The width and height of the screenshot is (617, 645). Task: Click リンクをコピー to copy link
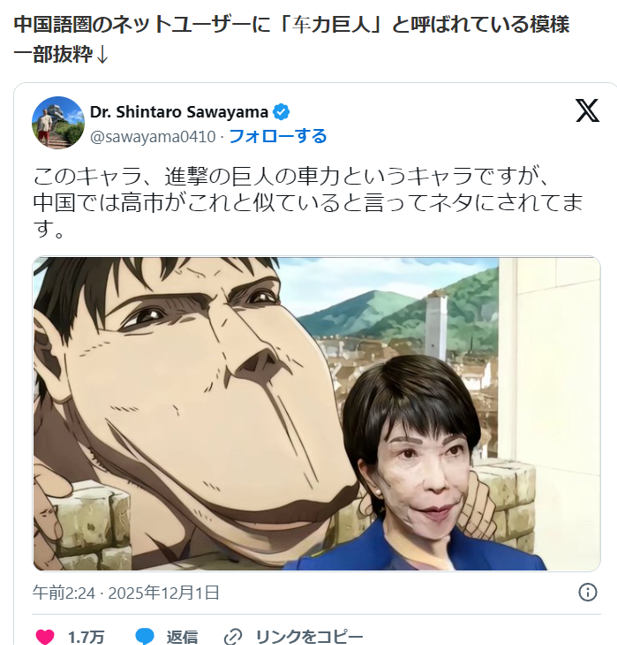pos(309,637)
